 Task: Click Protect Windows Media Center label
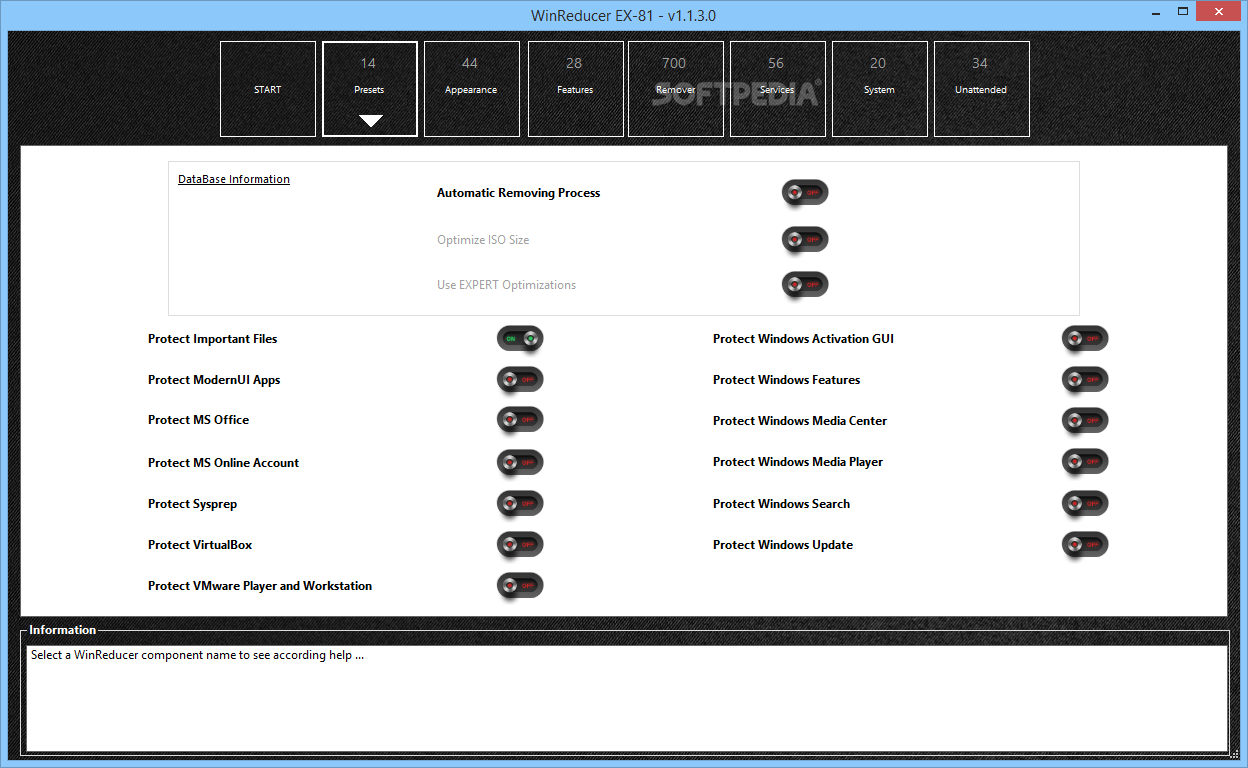tap(800, 421)
